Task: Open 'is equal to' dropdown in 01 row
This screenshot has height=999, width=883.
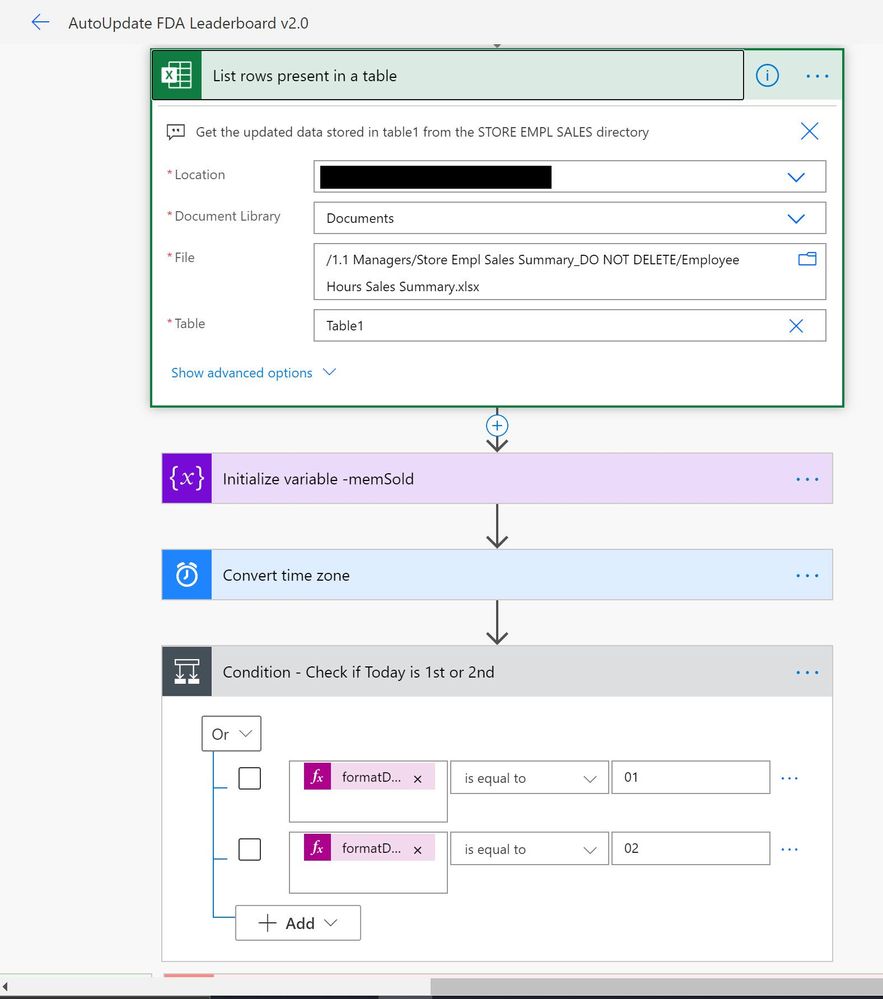Action: 529,777
